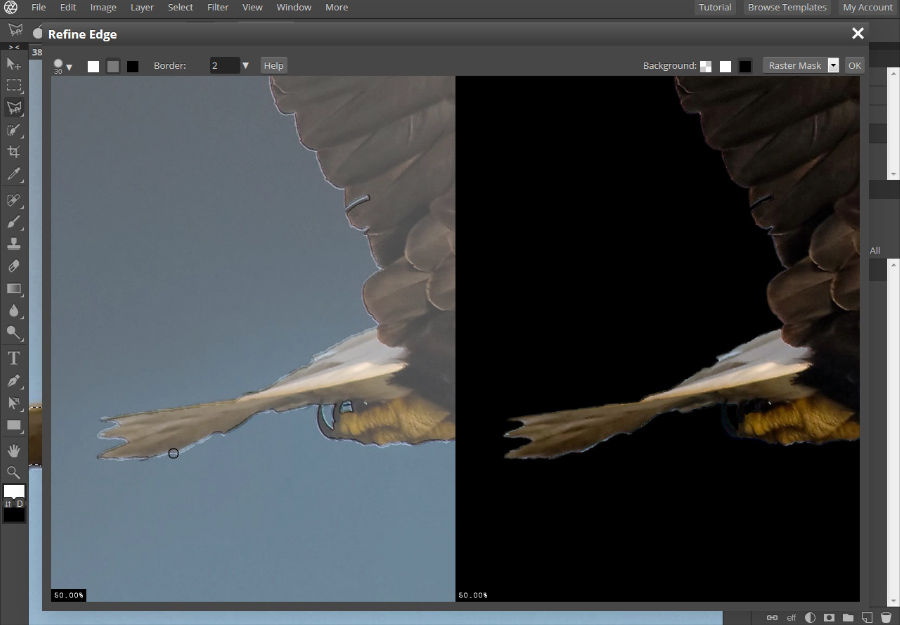
Task: Select the Crop tool
Action: coord(14,152)
